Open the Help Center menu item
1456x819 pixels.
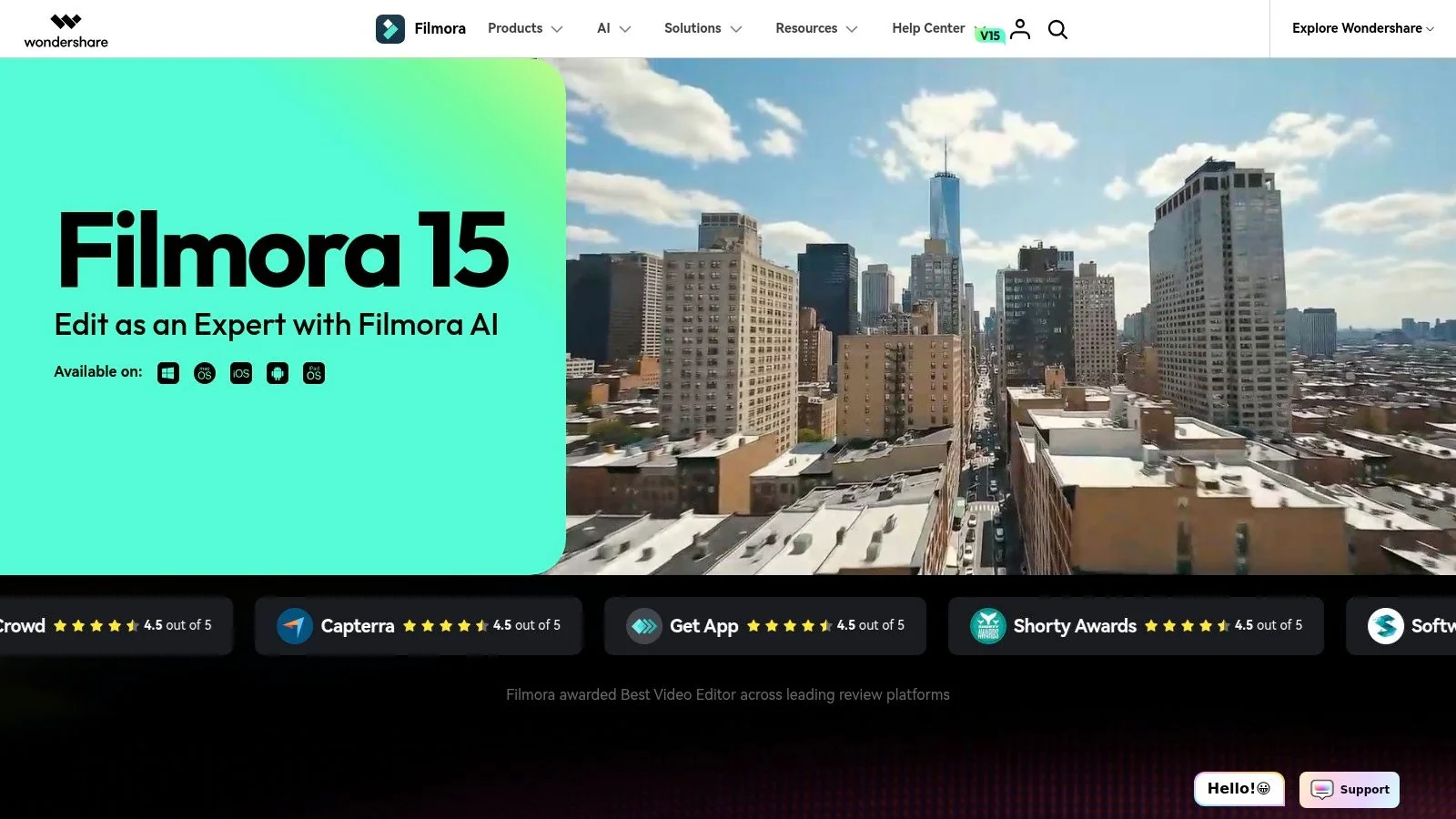click(x=928, y=28)
